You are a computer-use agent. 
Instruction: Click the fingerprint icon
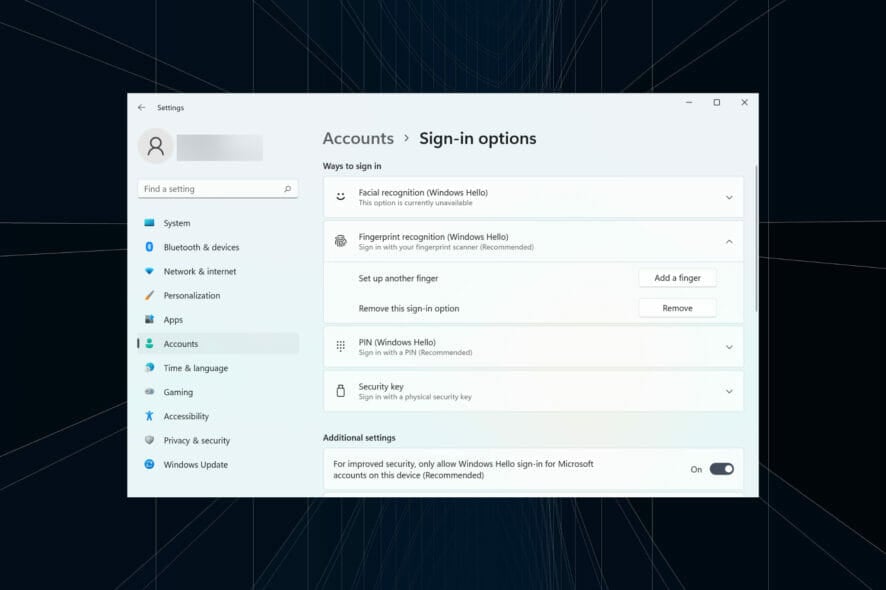(x=341, y=241)
